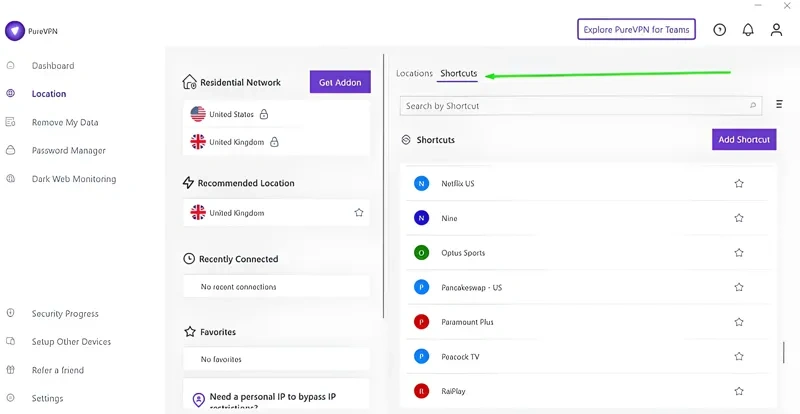The image size is (800, 414).
Task: Click the Search by Shortcut input field
Action: coord(581,106)
